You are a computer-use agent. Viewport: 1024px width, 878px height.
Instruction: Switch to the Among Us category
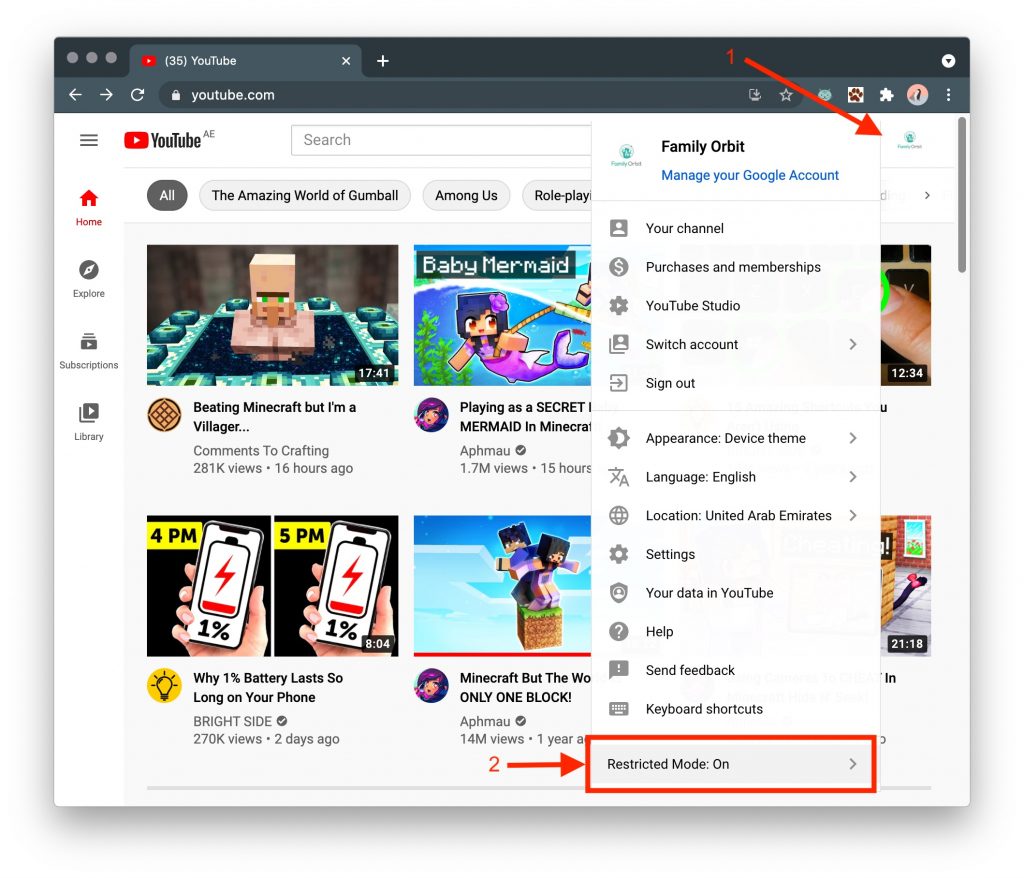tap(466, 195)
